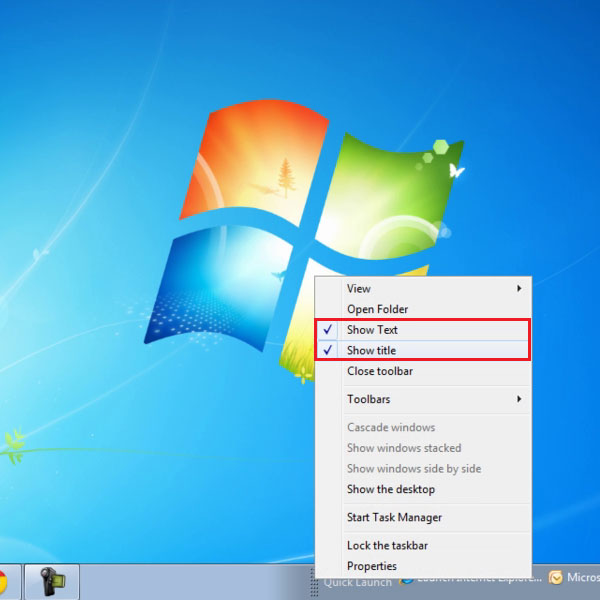Click the disabled Show windows side by side

pyautogui.click(x=422, y=469)
